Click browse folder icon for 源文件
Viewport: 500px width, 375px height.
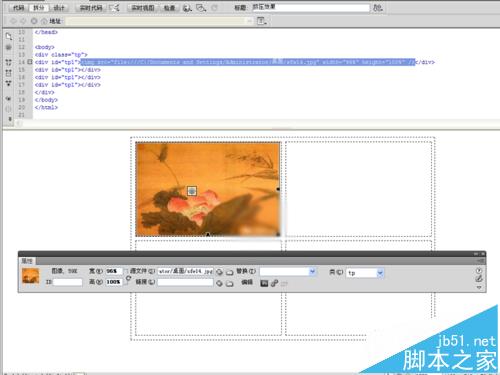click(x=230, y=272)
